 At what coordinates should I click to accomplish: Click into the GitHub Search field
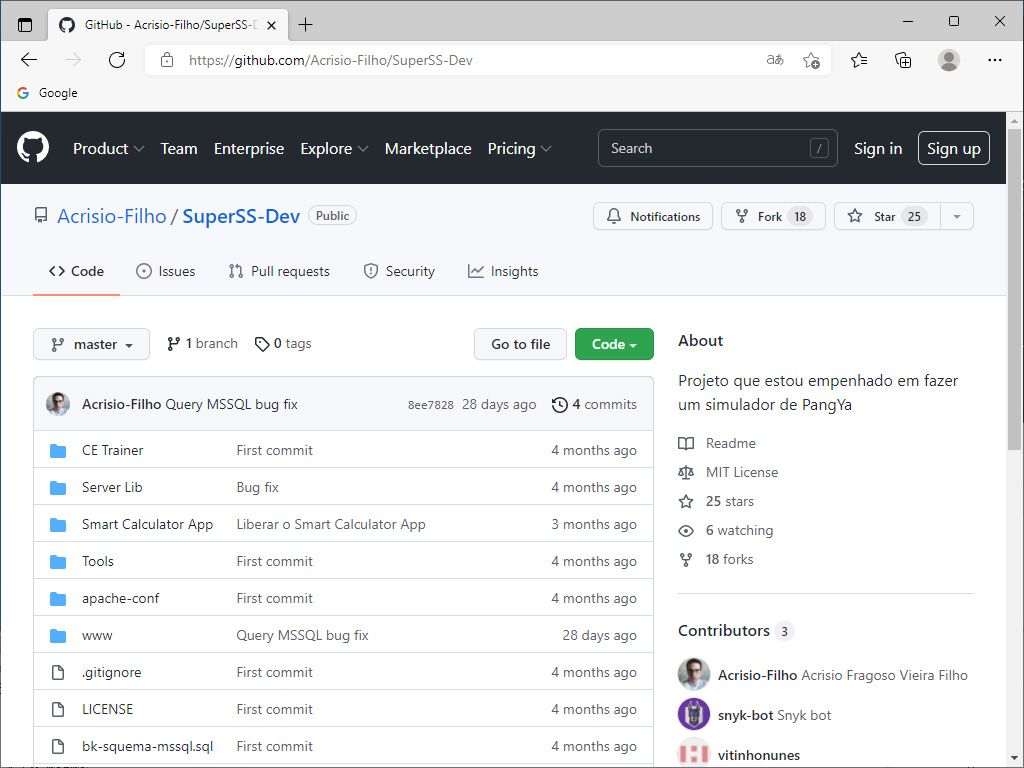717,148
